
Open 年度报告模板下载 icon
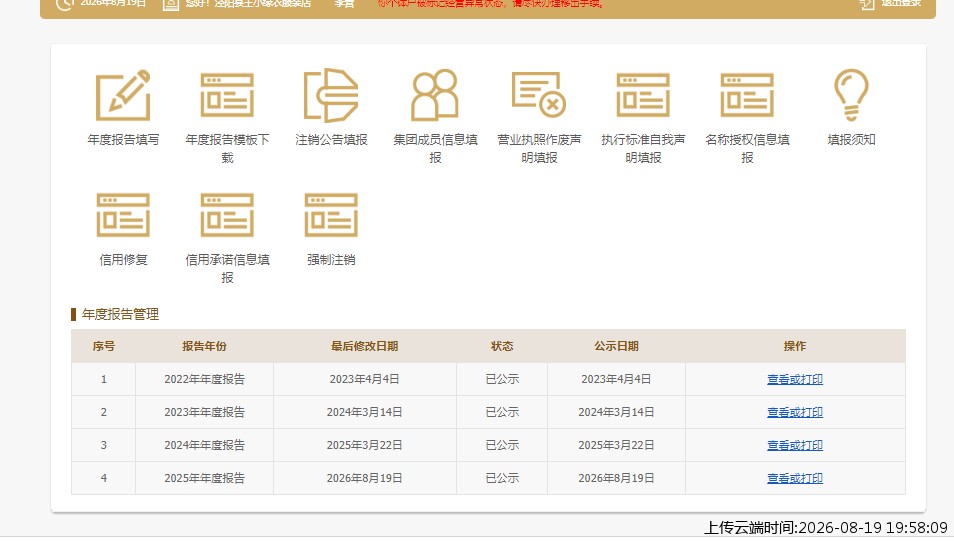click(x=227, y=95)
